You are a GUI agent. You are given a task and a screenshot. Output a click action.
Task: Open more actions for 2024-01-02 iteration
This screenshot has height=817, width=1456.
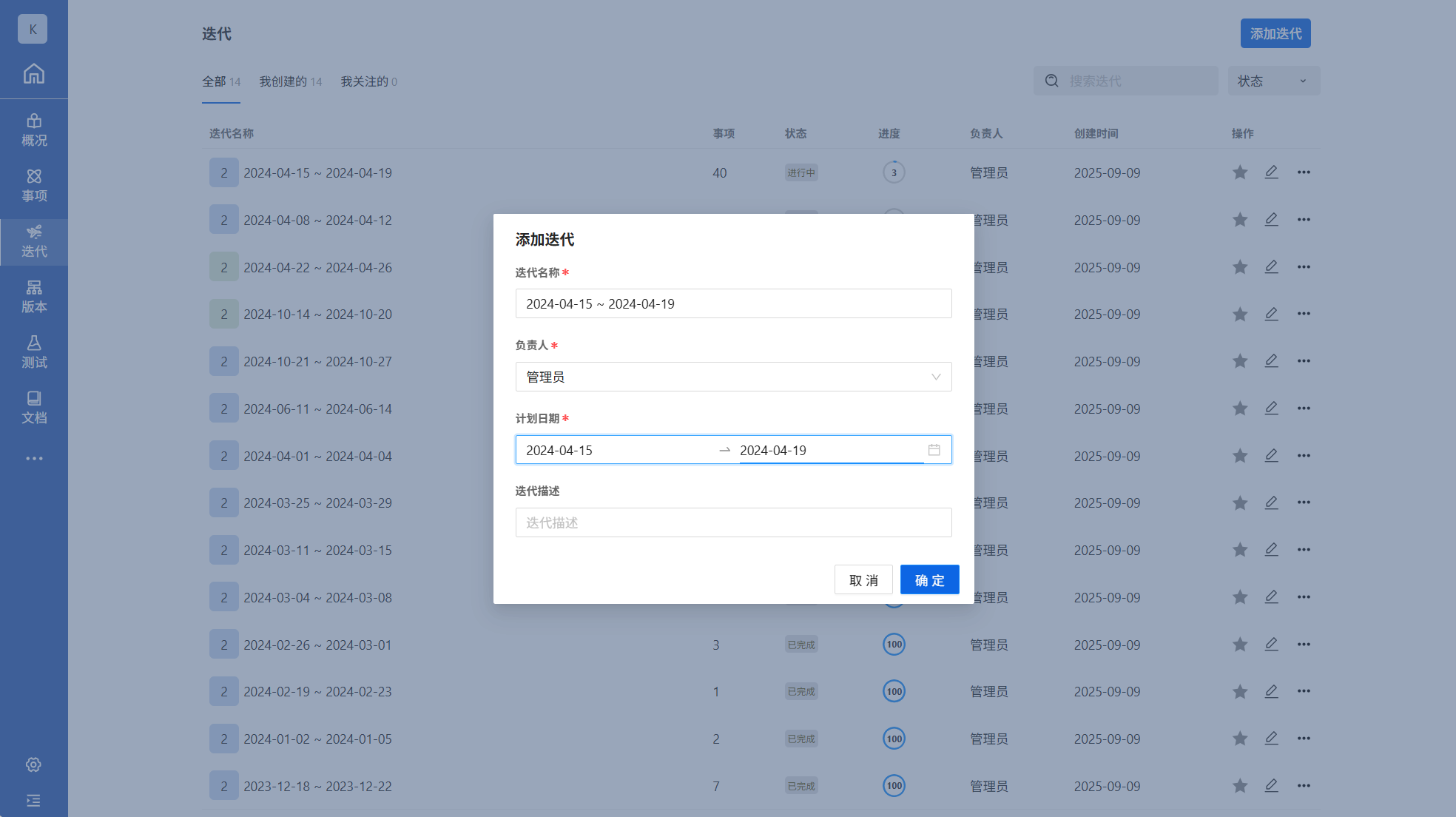[x=1304, y=739]
